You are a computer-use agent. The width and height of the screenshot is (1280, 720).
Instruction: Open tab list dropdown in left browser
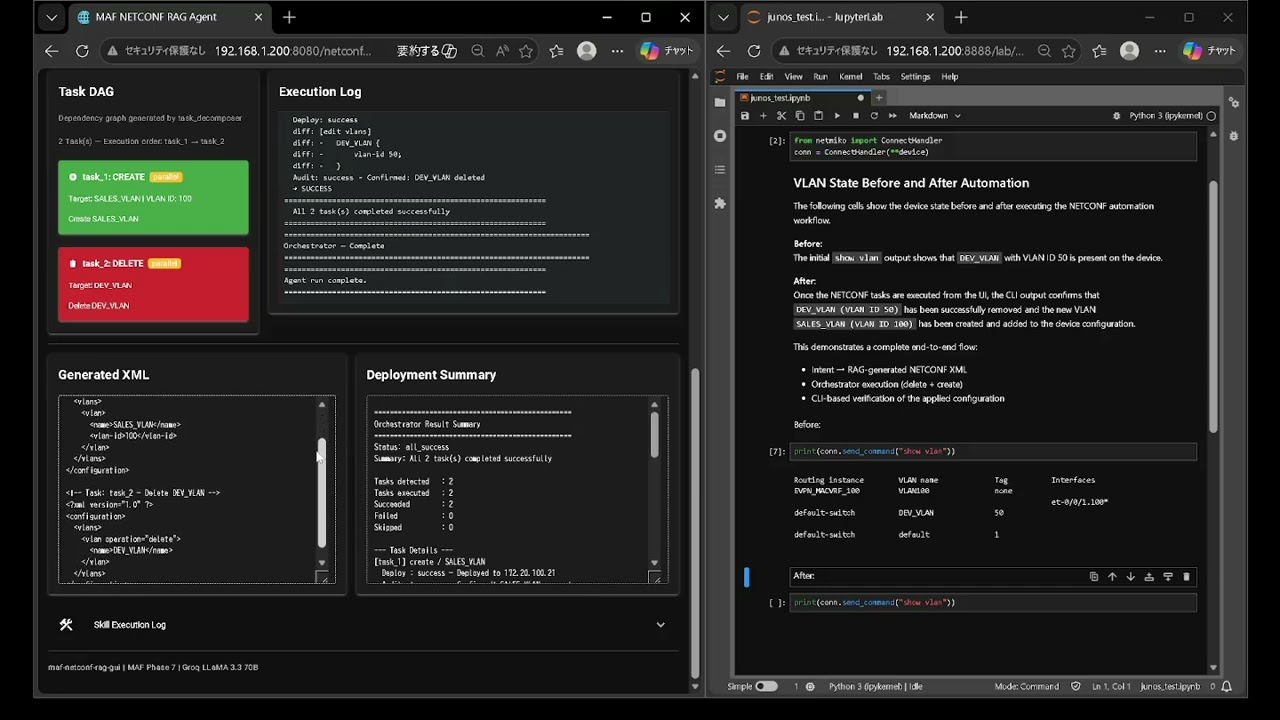coord(52,17)
